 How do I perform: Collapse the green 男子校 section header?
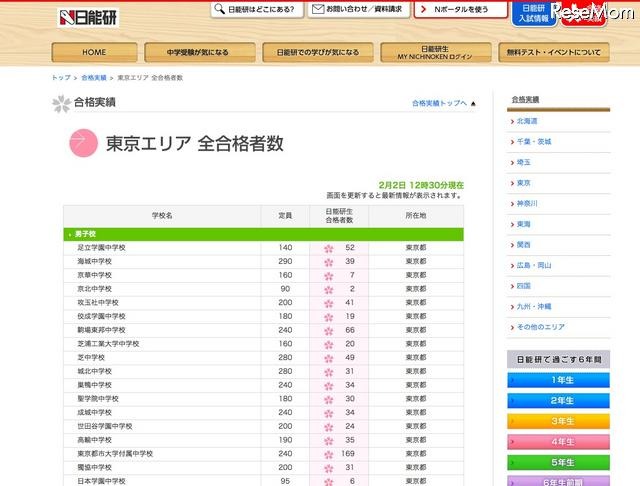[x=263, y=234]
